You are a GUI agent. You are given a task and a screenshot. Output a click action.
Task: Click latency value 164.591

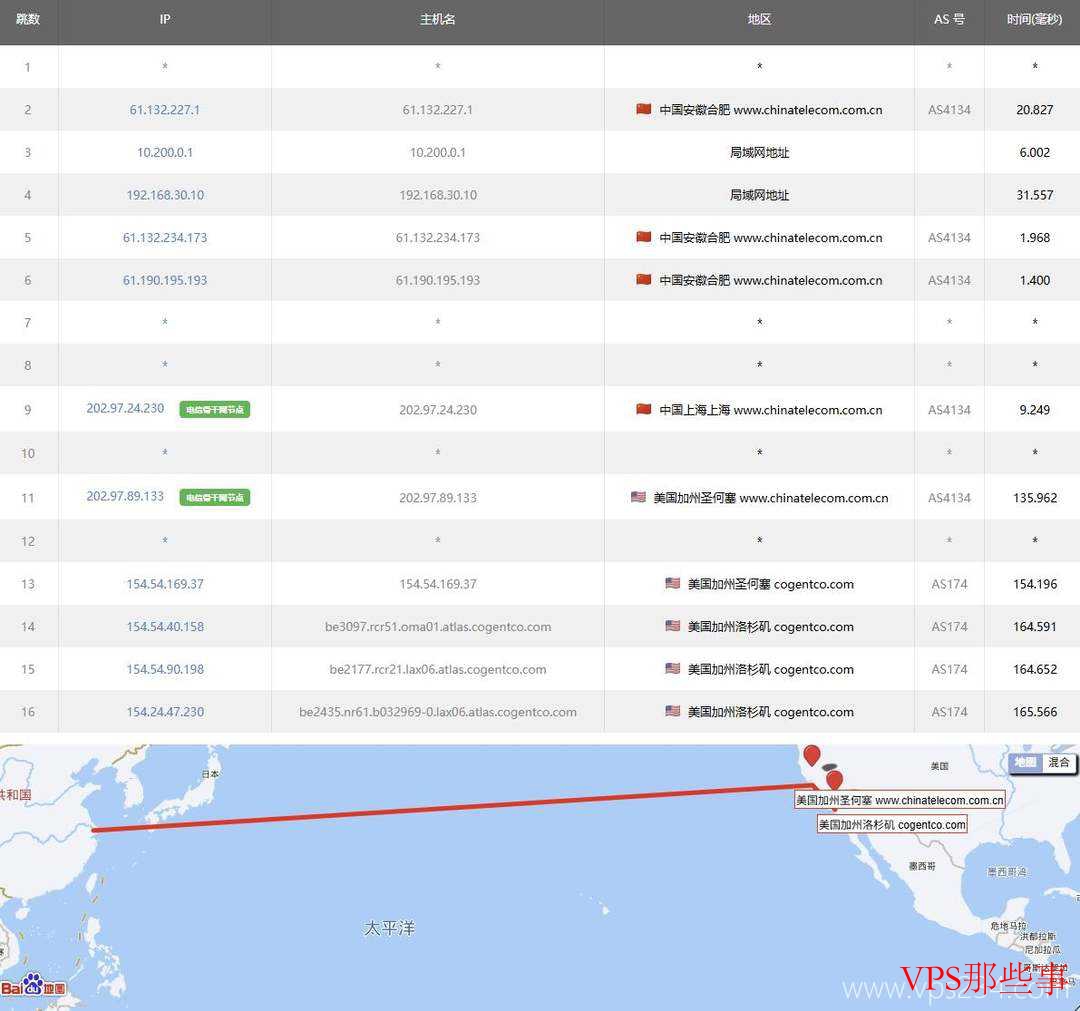tap(1035, 627)
